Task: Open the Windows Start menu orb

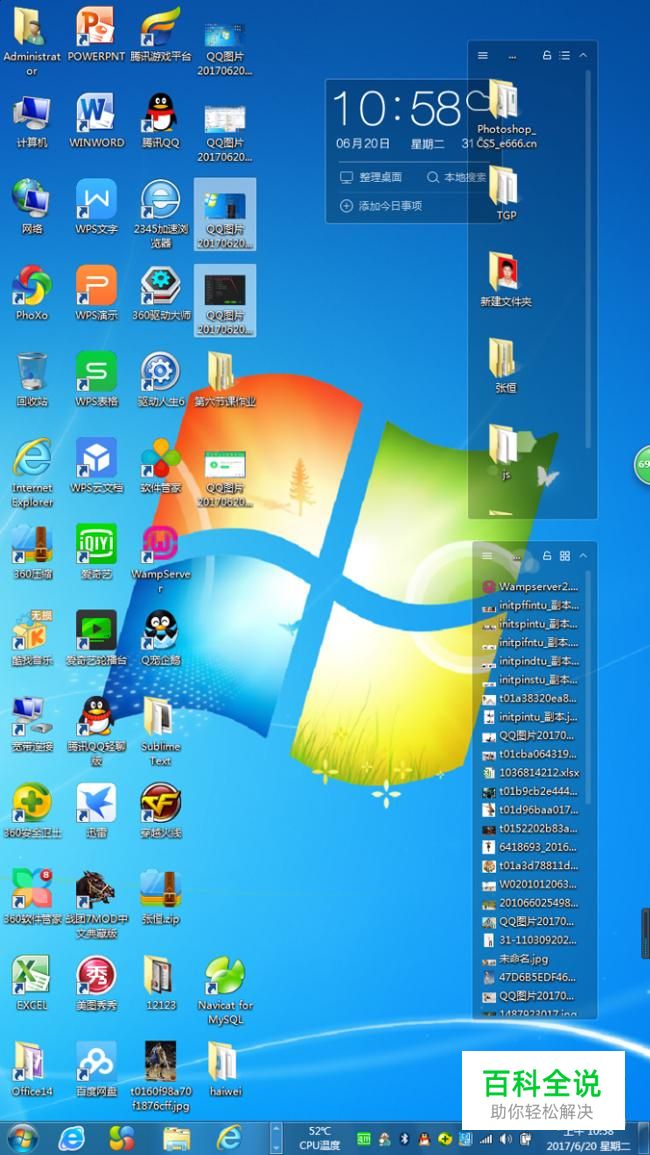Action: [22, 1138]
